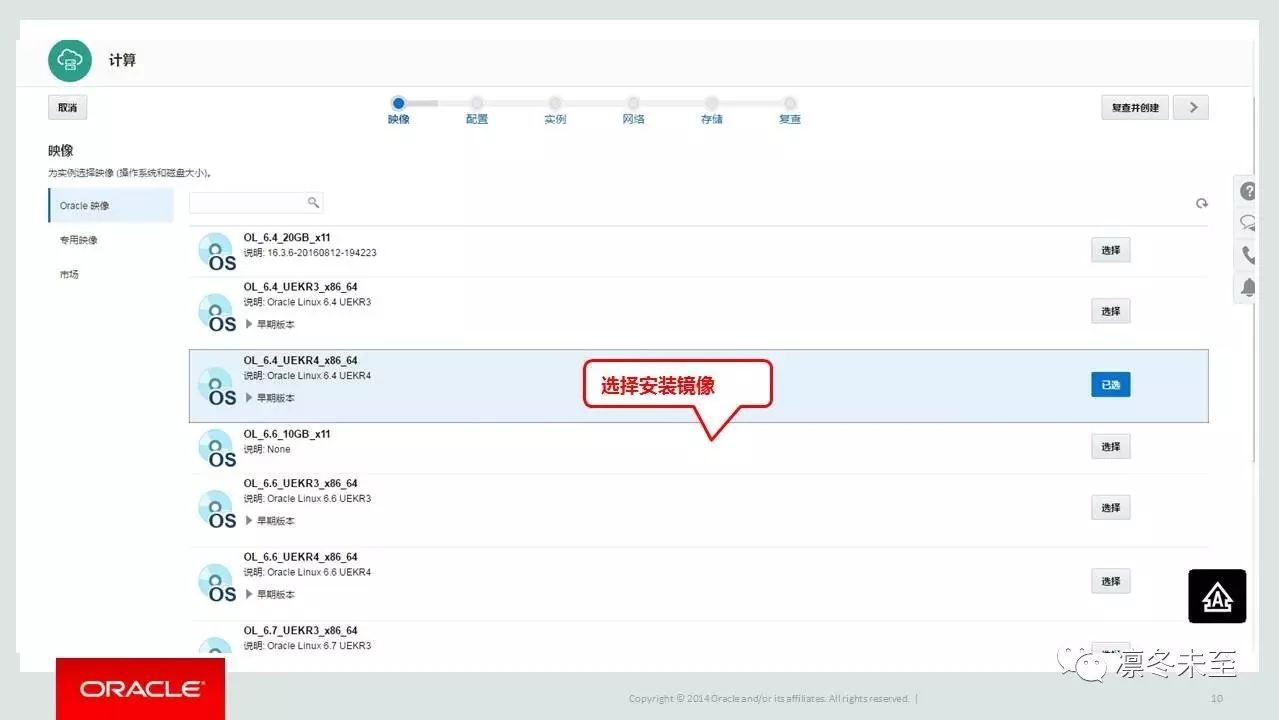
Task: Click the Compute cloud service icon
Action: 70,61
